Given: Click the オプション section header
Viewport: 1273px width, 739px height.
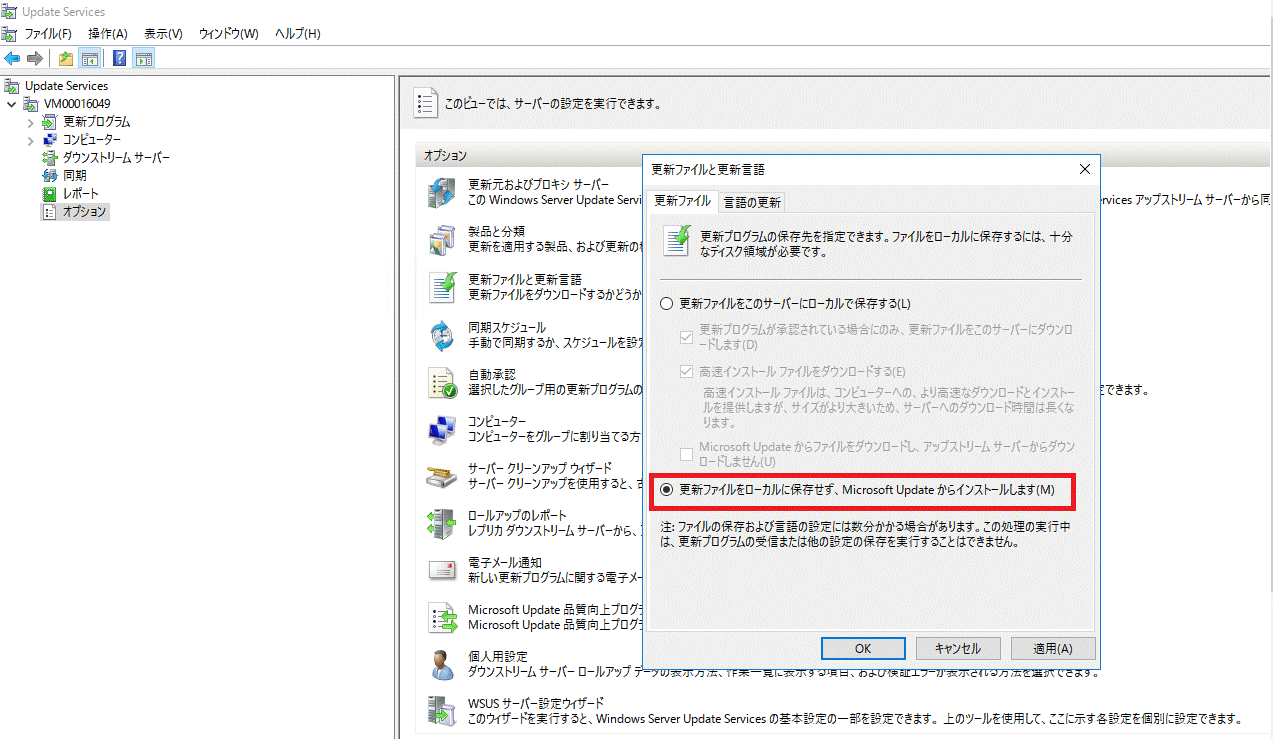Looking at the screenshot, I should click(x=445, y=156).
